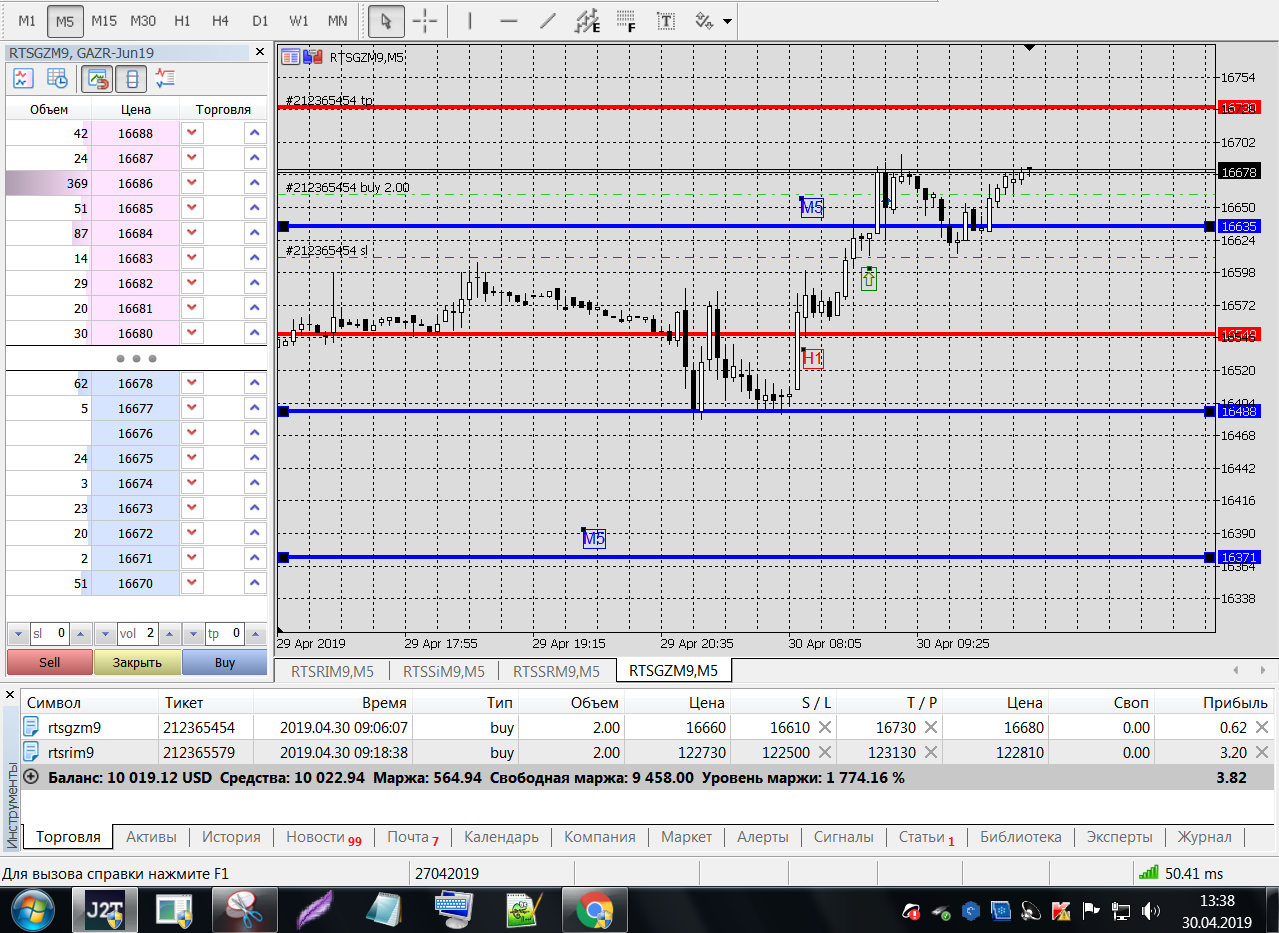This screenshot has height=933, width=1279.
Task: Select the cursor arrow tool
Action: [x=387, y=20]
